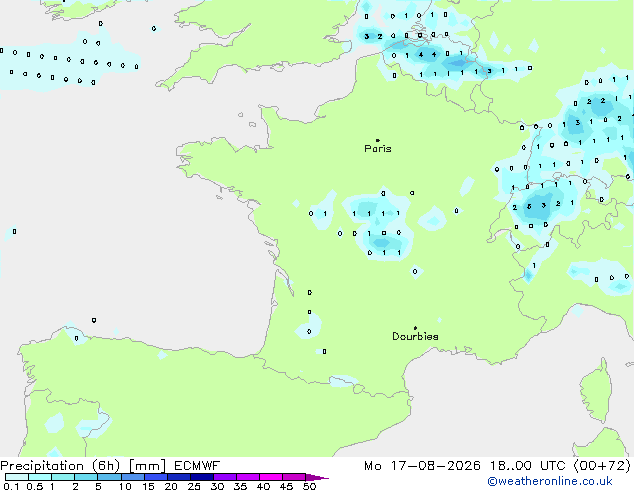Click the purple arrow beyond 50 mm
Screen dimensions: 634x490
point(317,477)
